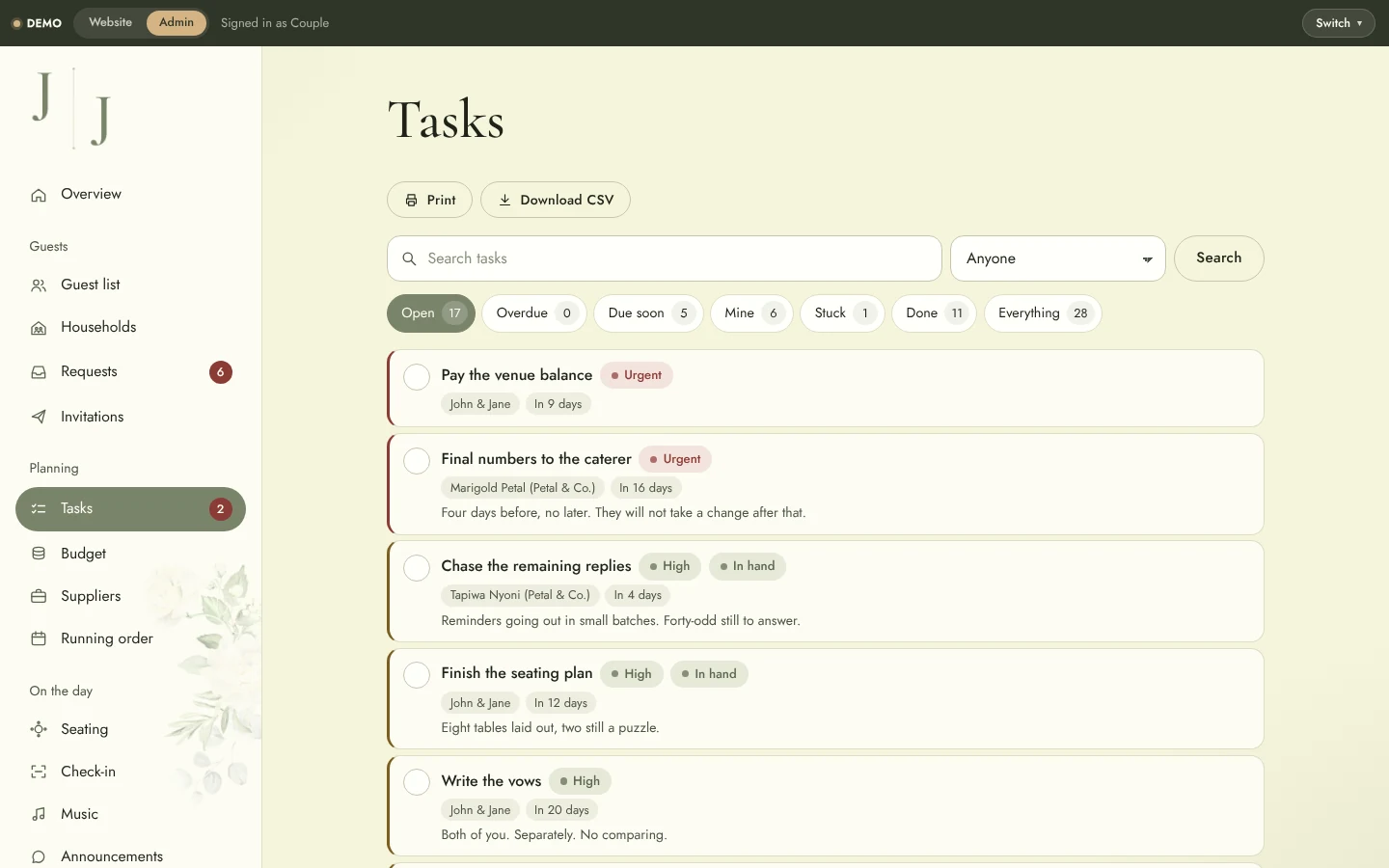Screen dimensions: 1389x868
Task: Check off Write the vows task
Action: pyautogui.click(x=417, y=782)
